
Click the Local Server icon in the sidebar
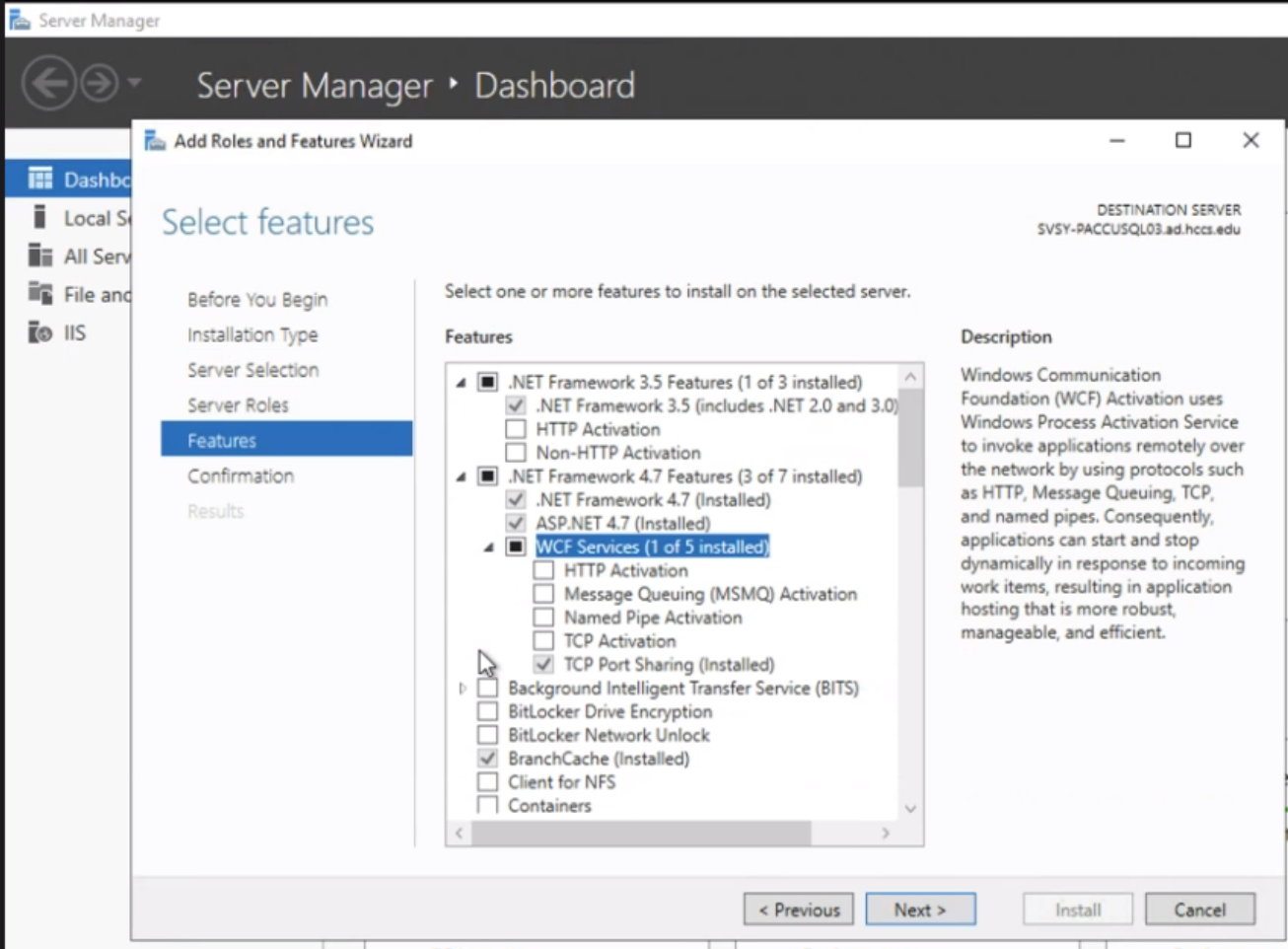click(x=40, y=217)
